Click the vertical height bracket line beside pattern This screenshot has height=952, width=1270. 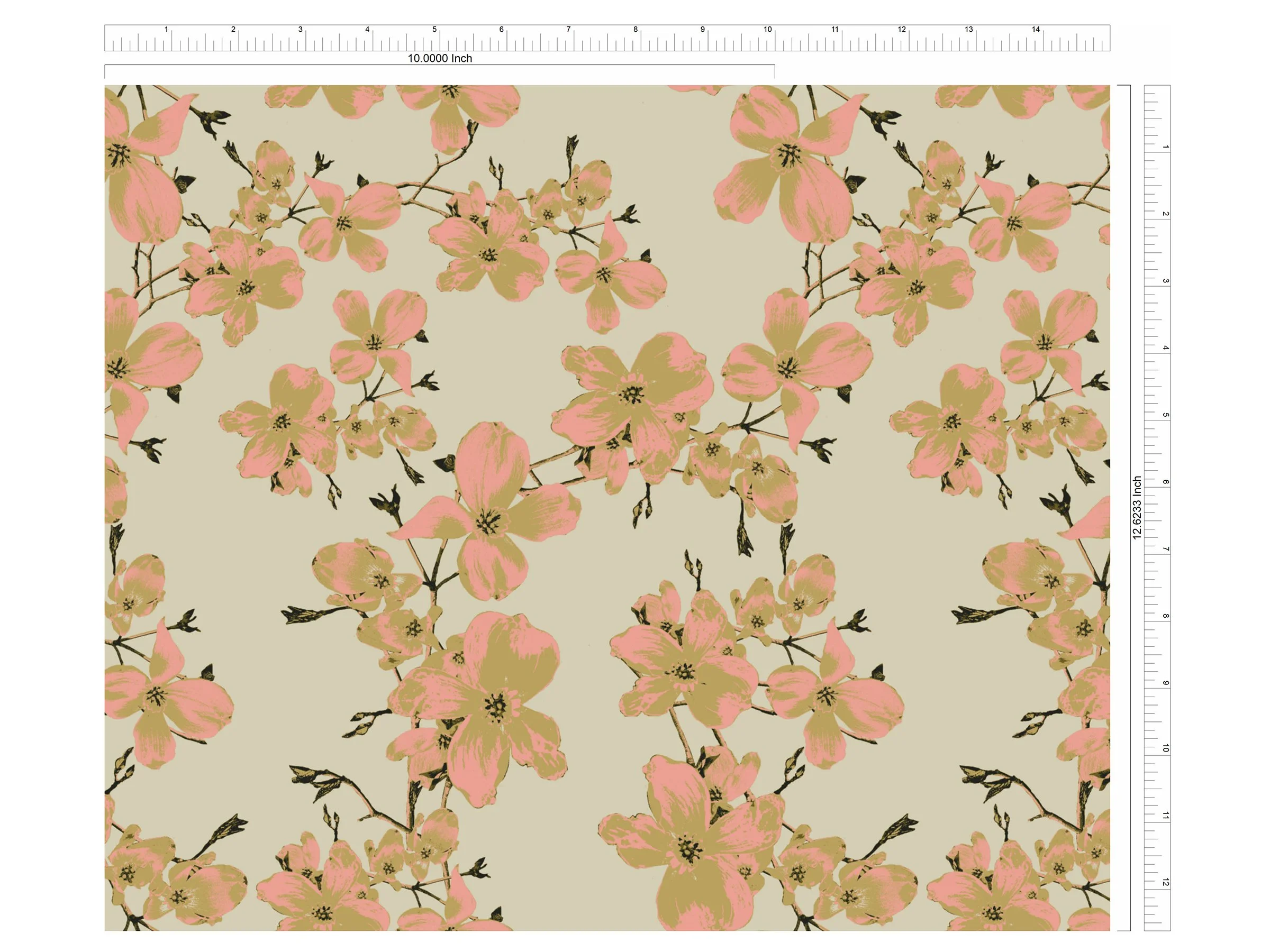[x=1130, y=344]
